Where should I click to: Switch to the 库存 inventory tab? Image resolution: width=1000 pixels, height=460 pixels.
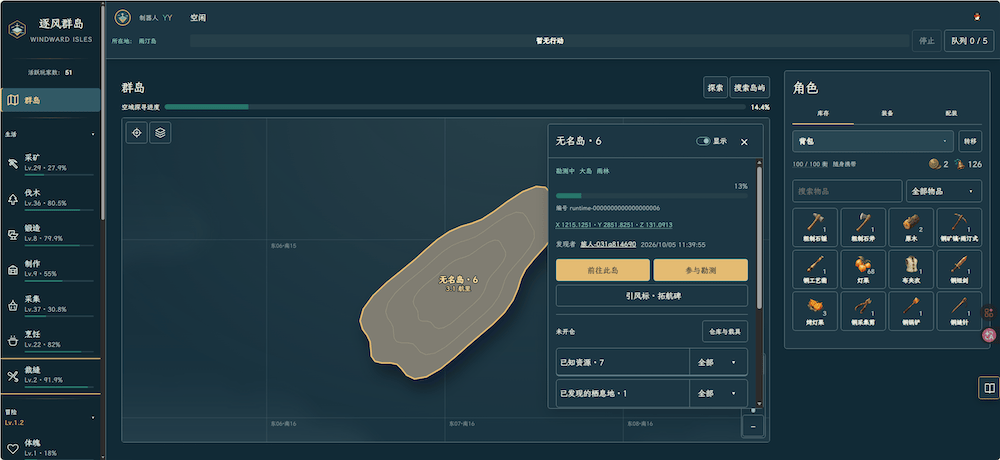click(823, 114)
